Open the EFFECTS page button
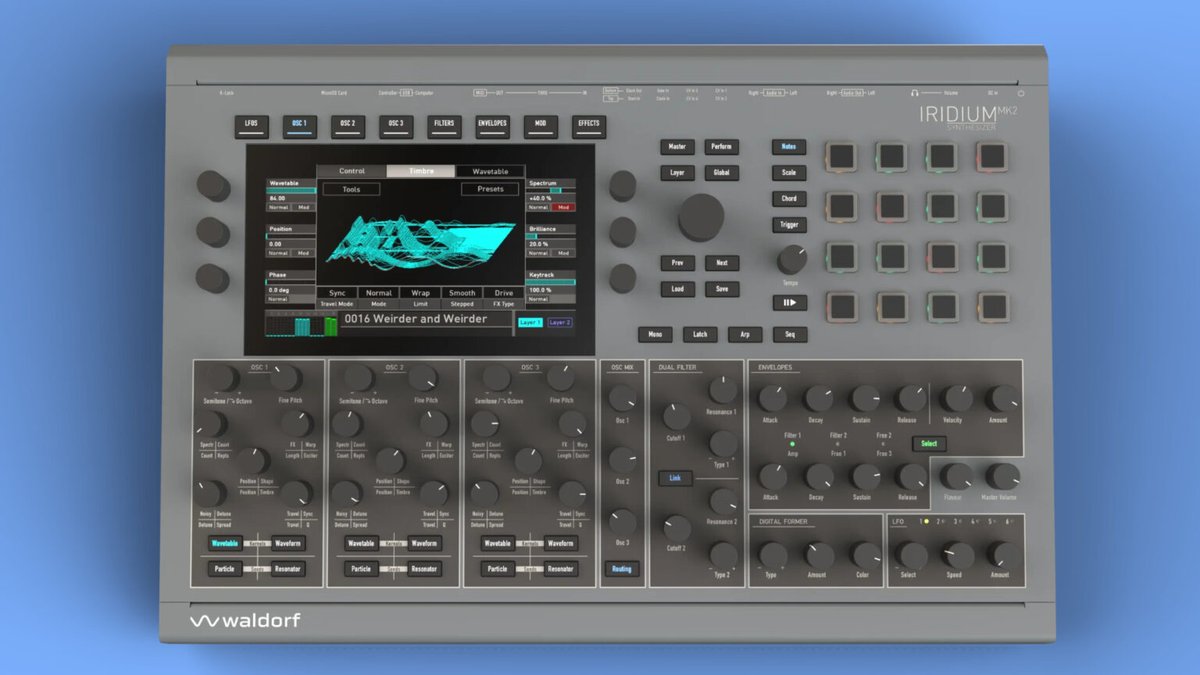Viewport: 1200px width, 675px height. pyautogui.click(x=589, y=125)
